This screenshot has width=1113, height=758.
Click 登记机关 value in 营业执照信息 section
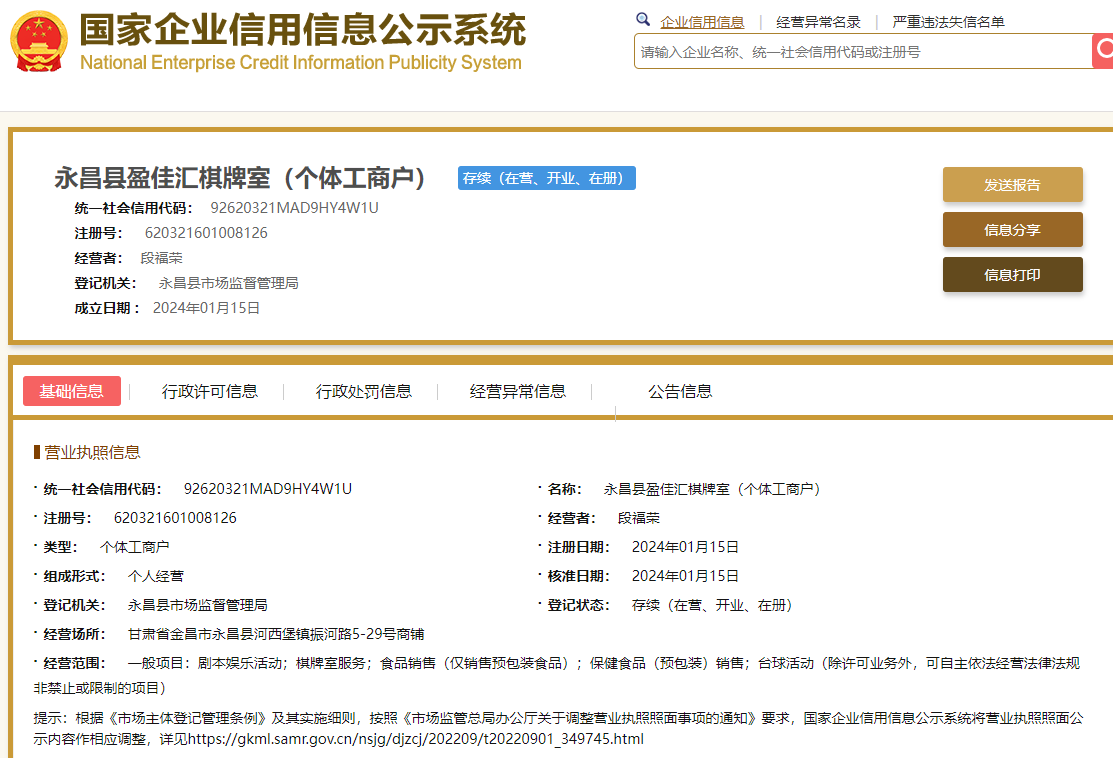(x=197, y=605)
